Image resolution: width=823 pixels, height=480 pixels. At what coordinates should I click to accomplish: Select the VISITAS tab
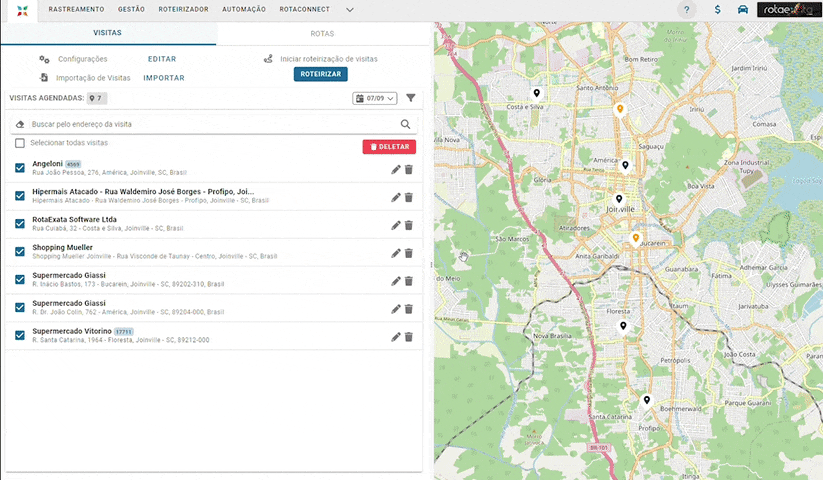pos(108,33)
